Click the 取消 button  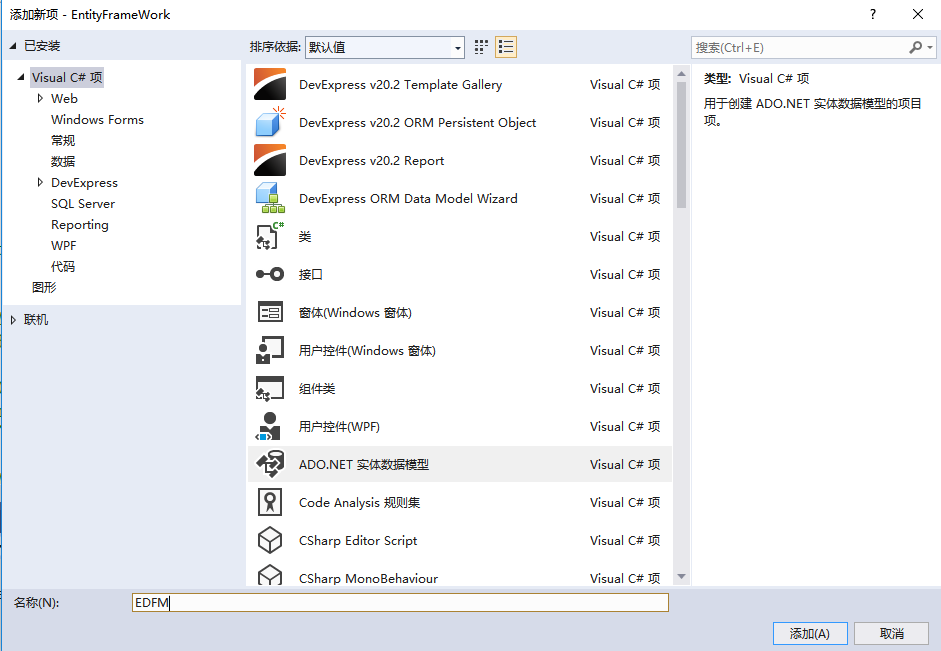(x=891, y=634)
